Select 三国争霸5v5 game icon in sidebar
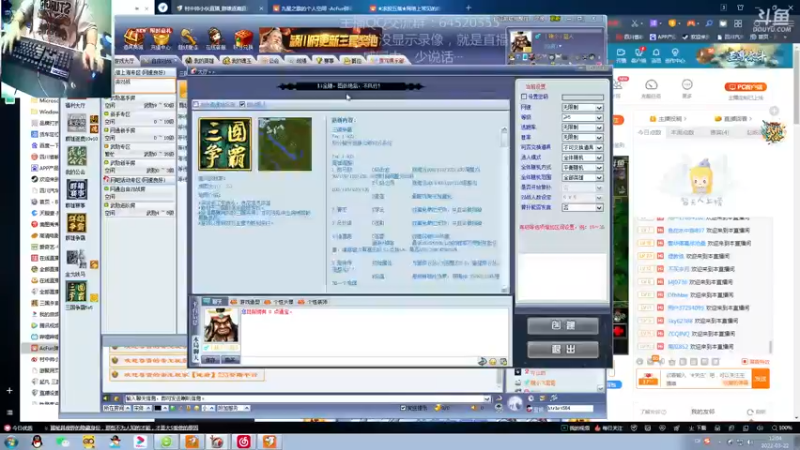 (77, 291)
